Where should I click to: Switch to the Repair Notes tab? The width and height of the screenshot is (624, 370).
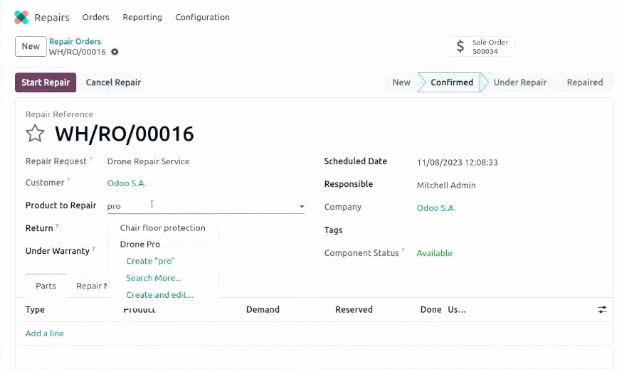92,286
